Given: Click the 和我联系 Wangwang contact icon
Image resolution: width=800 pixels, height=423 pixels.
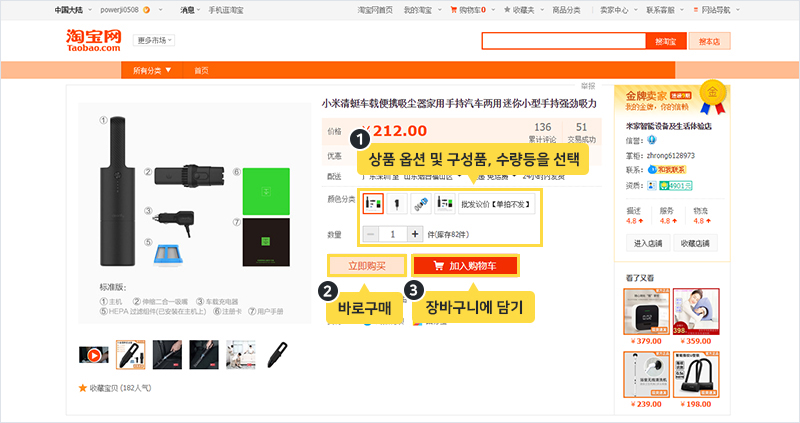Looking at the screenshot, I should point(667,169).
